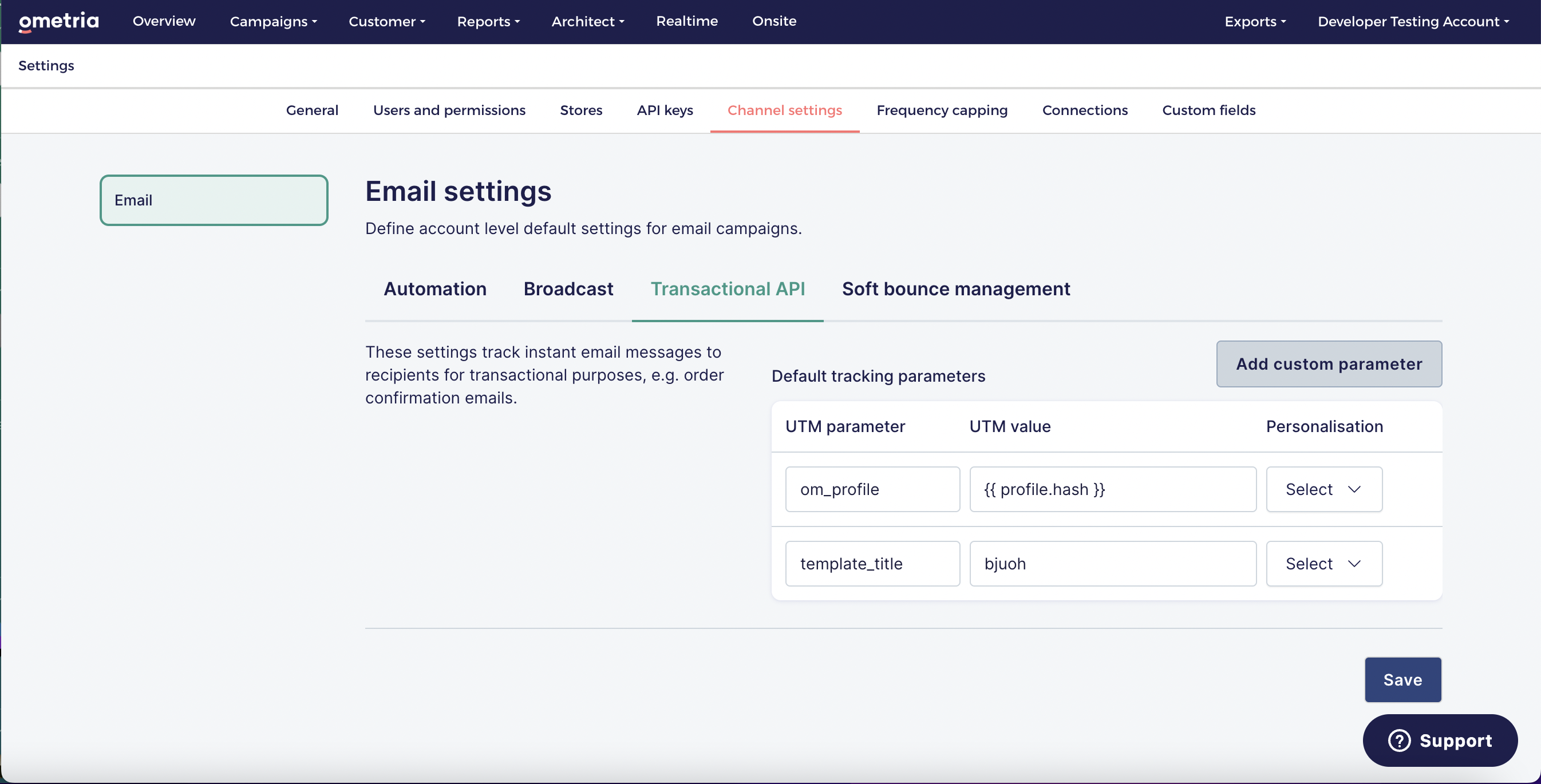The image size is (1541, 784).
Task: Click the UTM parameter column header
Action: tap(845, 426)
